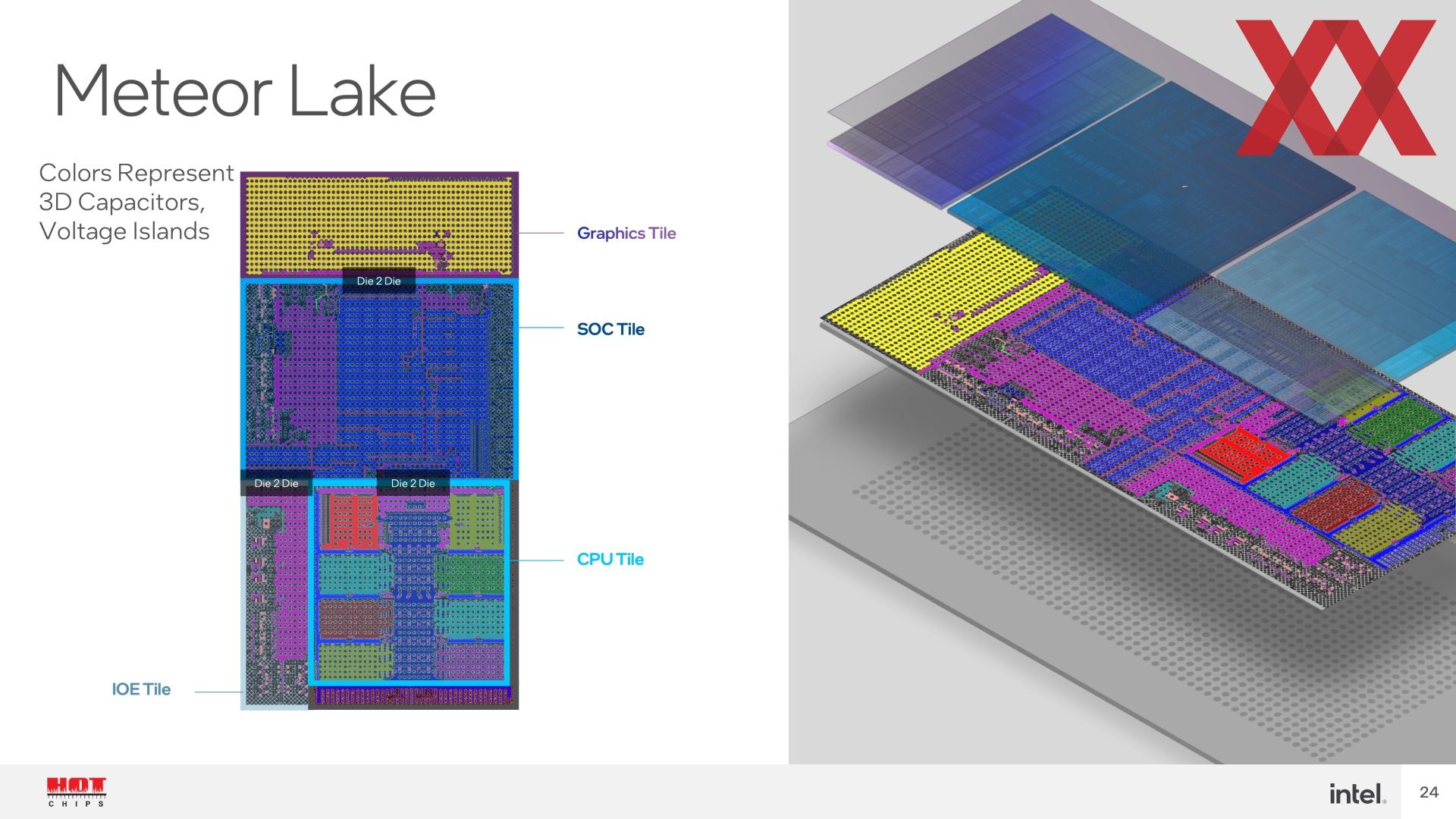
Task: Click the red XX logo
Action: tap(1336, 87)
